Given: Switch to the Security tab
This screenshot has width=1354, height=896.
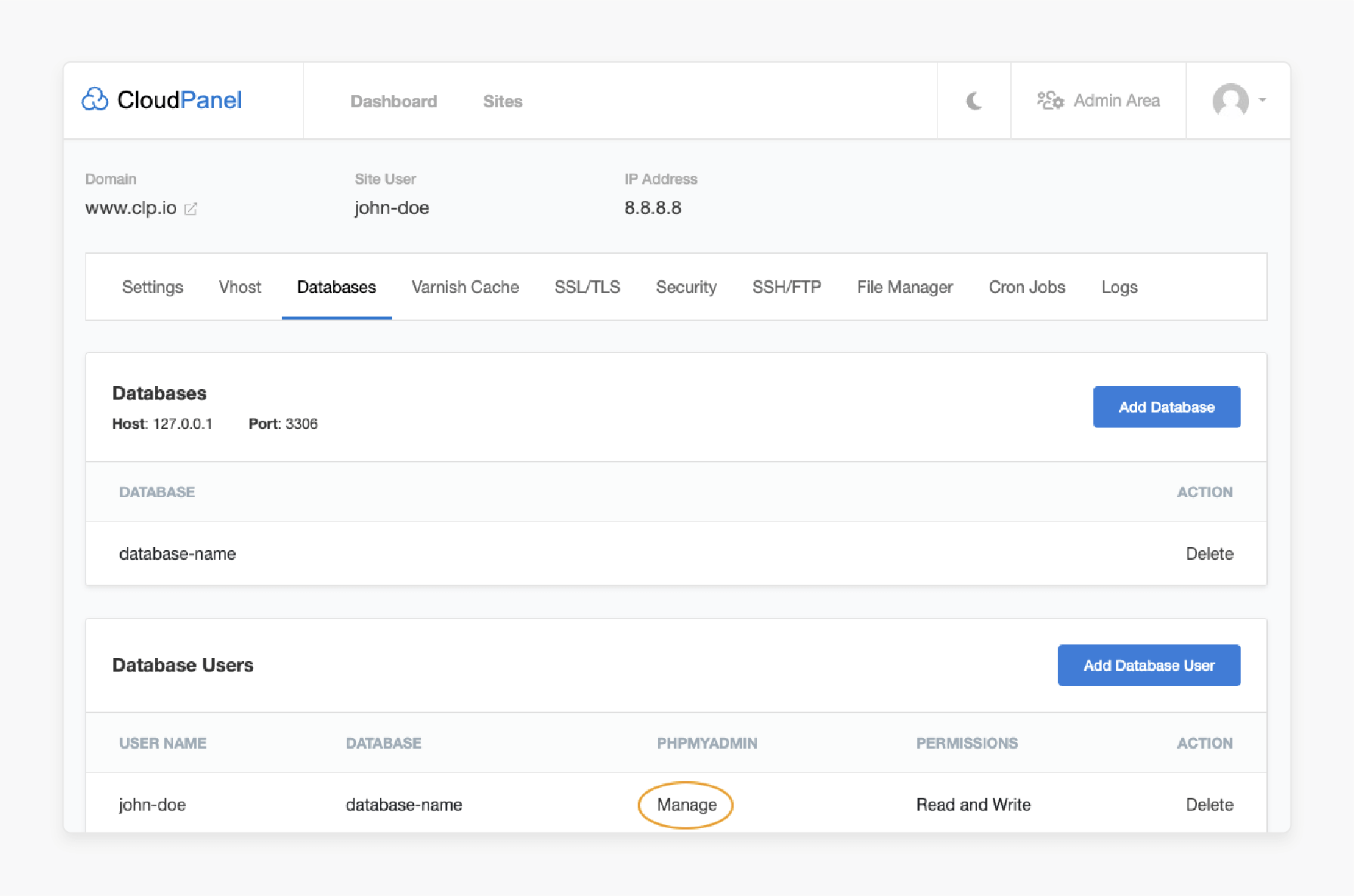Looking at the screenshot, I should (686, 287).
